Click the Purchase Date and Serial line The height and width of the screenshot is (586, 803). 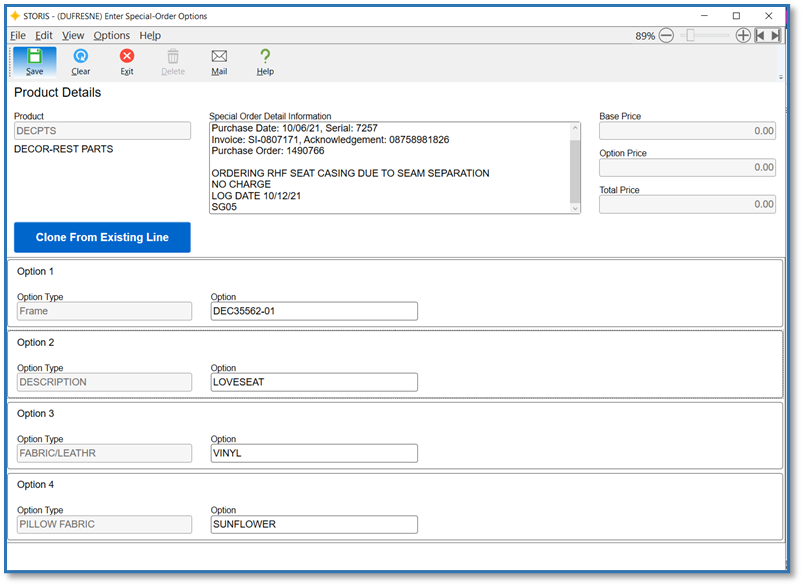pyautogui.click(x=294, y=128)
